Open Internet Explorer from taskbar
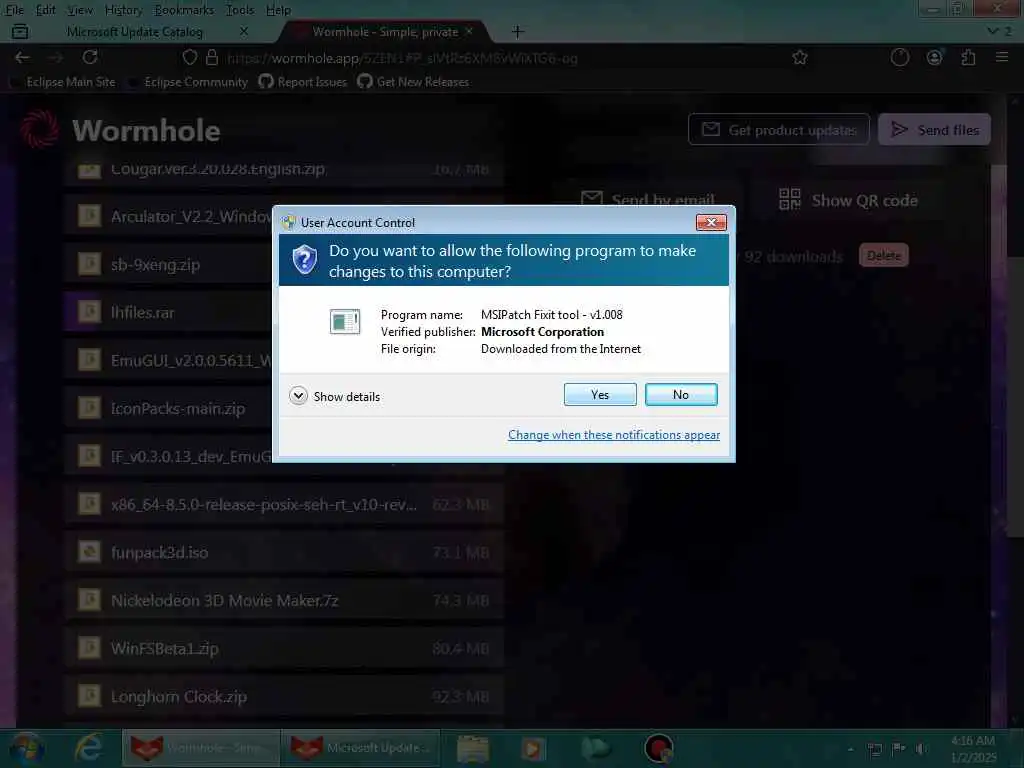Viewport: 1024px width, 768px height. 88,748
